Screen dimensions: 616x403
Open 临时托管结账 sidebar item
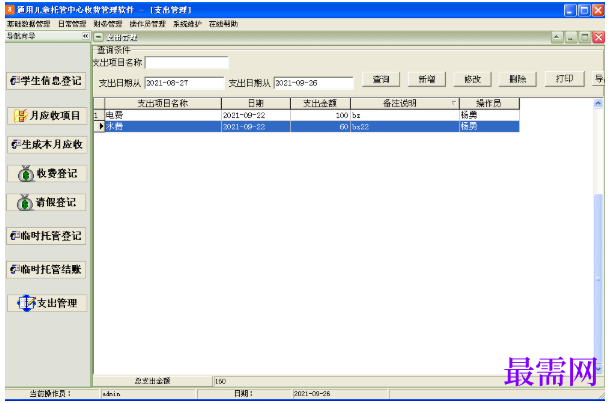click(x=46, y=269)
